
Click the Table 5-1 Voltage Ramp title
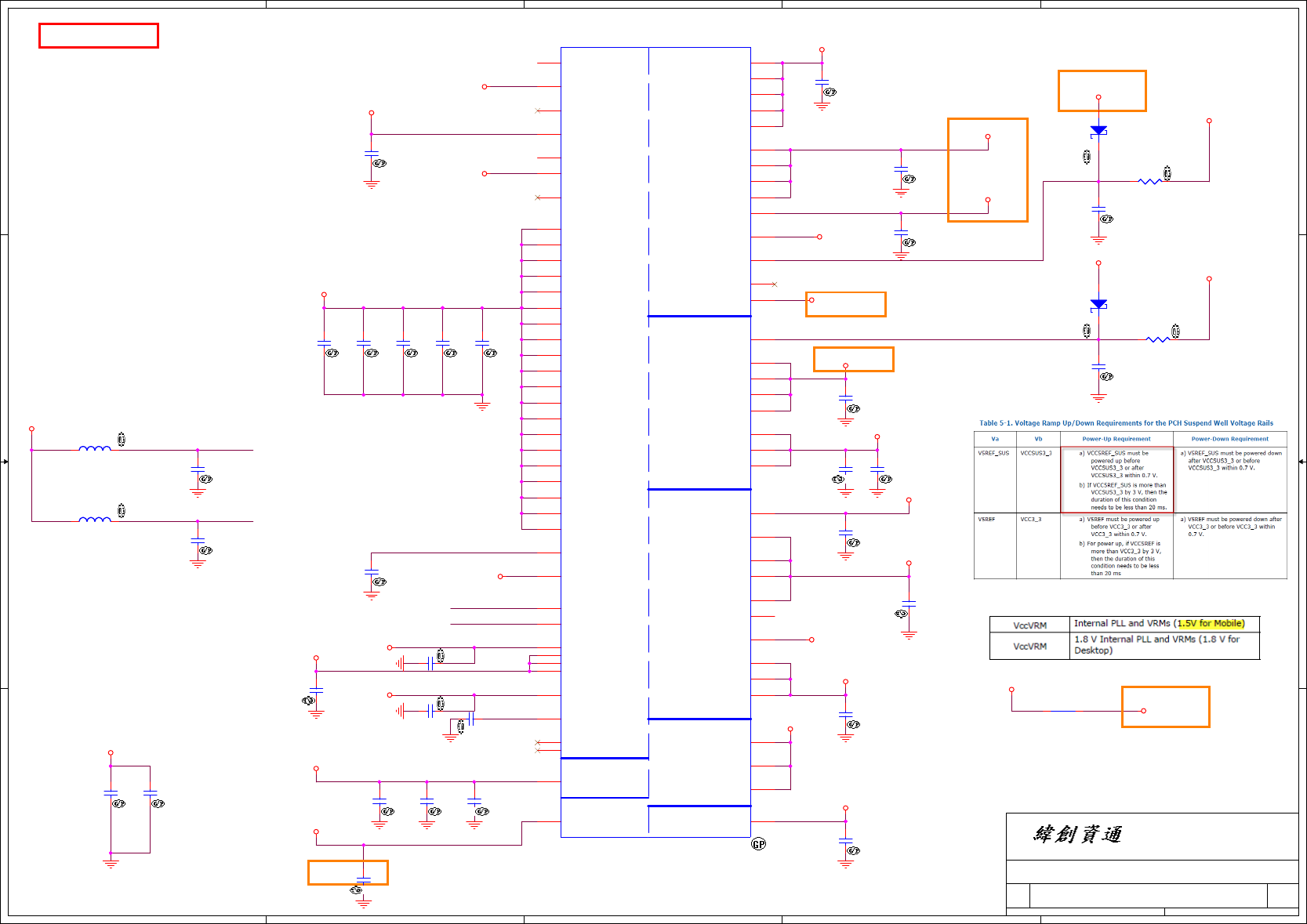(1126, 423)
